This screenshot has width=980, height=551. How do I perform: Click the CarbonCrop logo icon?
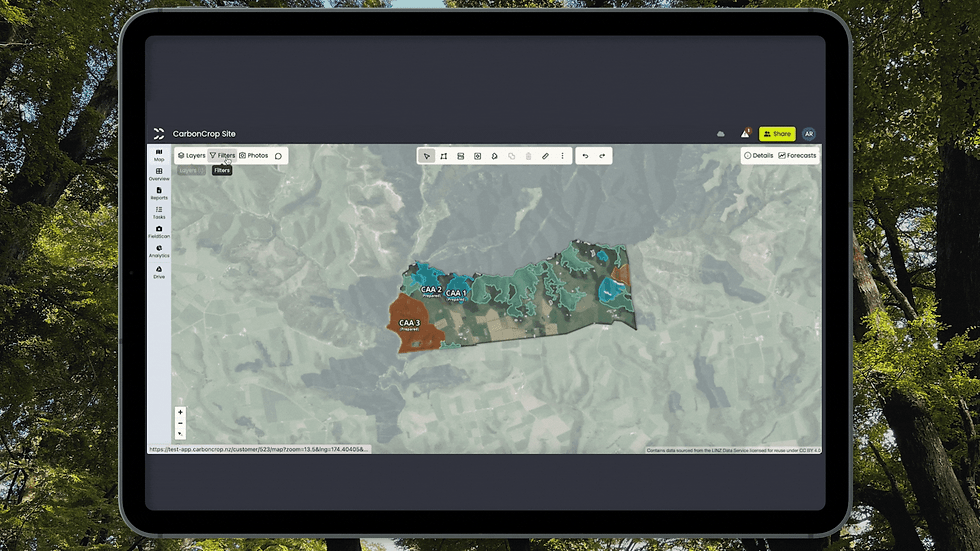159,134
